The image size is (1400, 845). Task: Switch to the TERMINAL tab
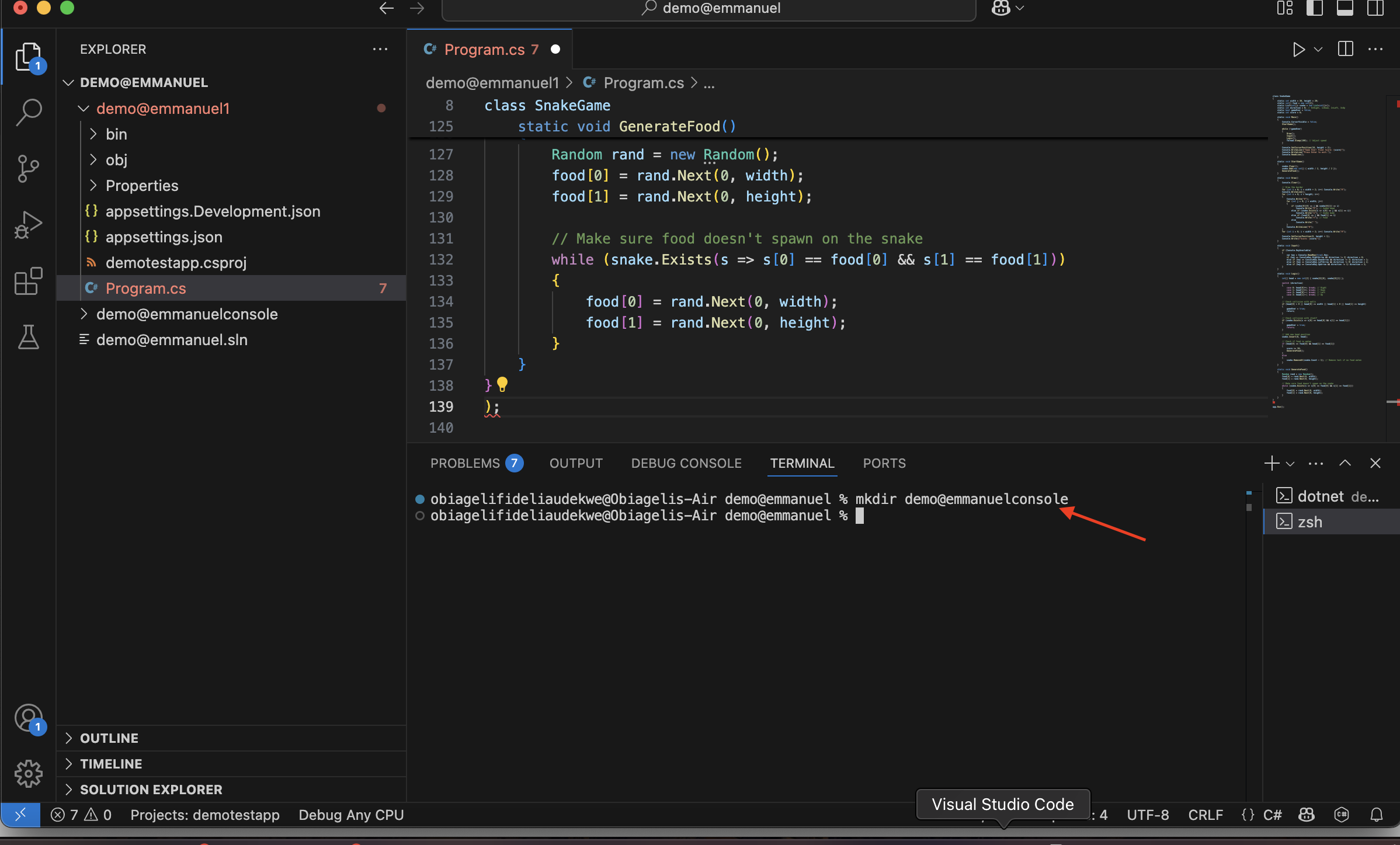802,463
